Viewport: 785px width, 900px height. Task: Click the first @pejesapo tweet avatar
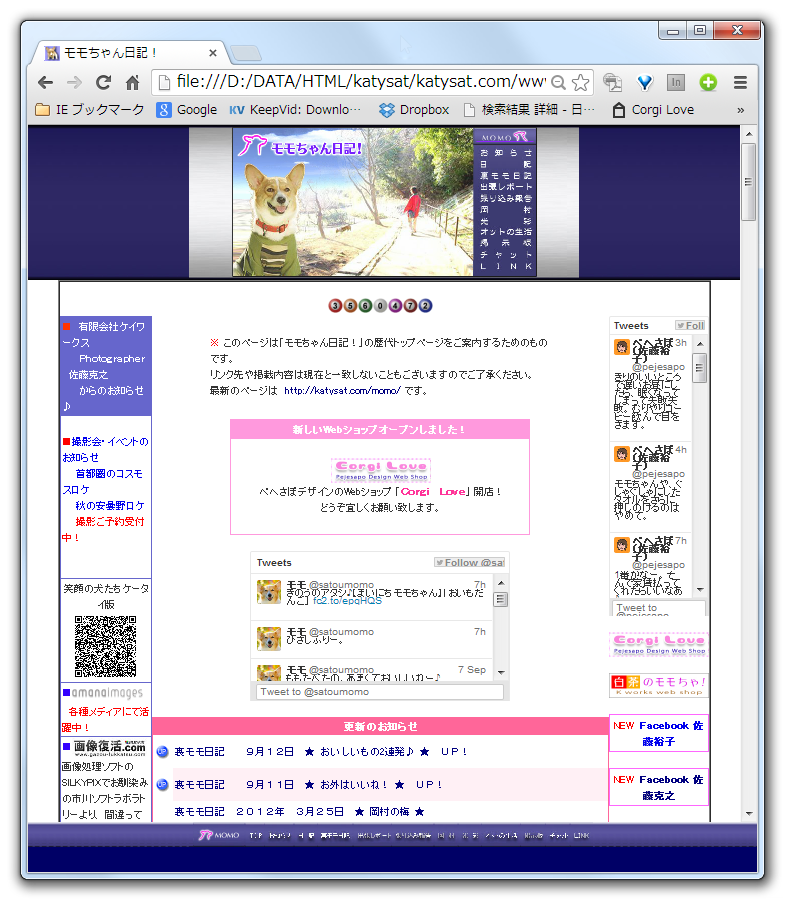click(622, 347)
